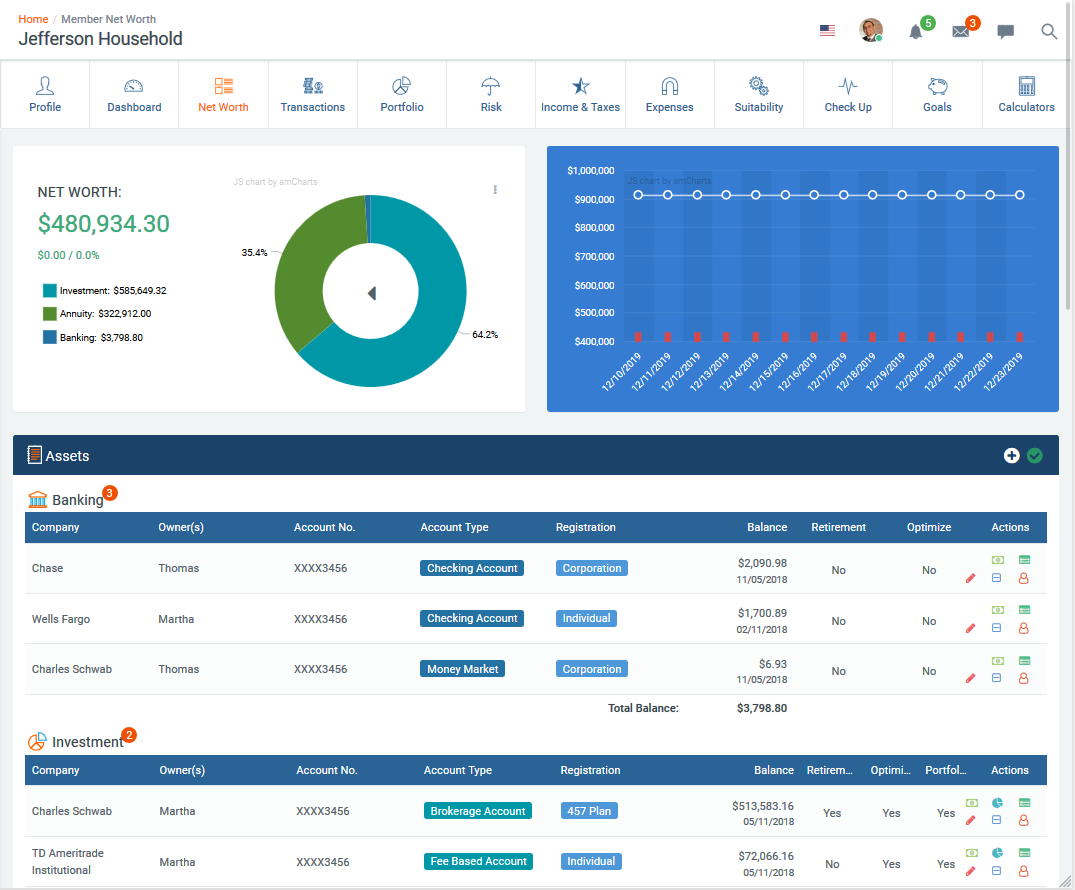
Task: Click the search magnifier icon
Action: coord(1048,32)
